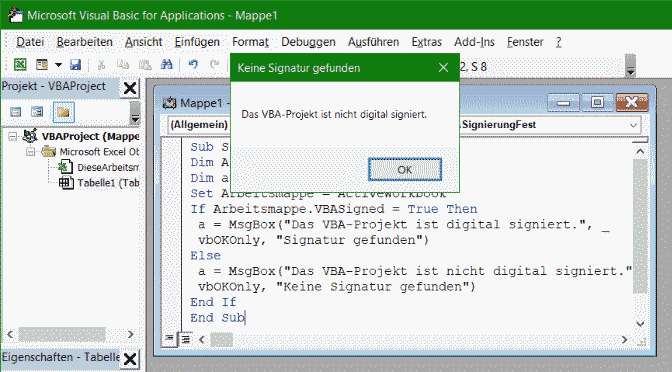Select Tabelle1 (Tab in the project tree

[x=108, y=183]
